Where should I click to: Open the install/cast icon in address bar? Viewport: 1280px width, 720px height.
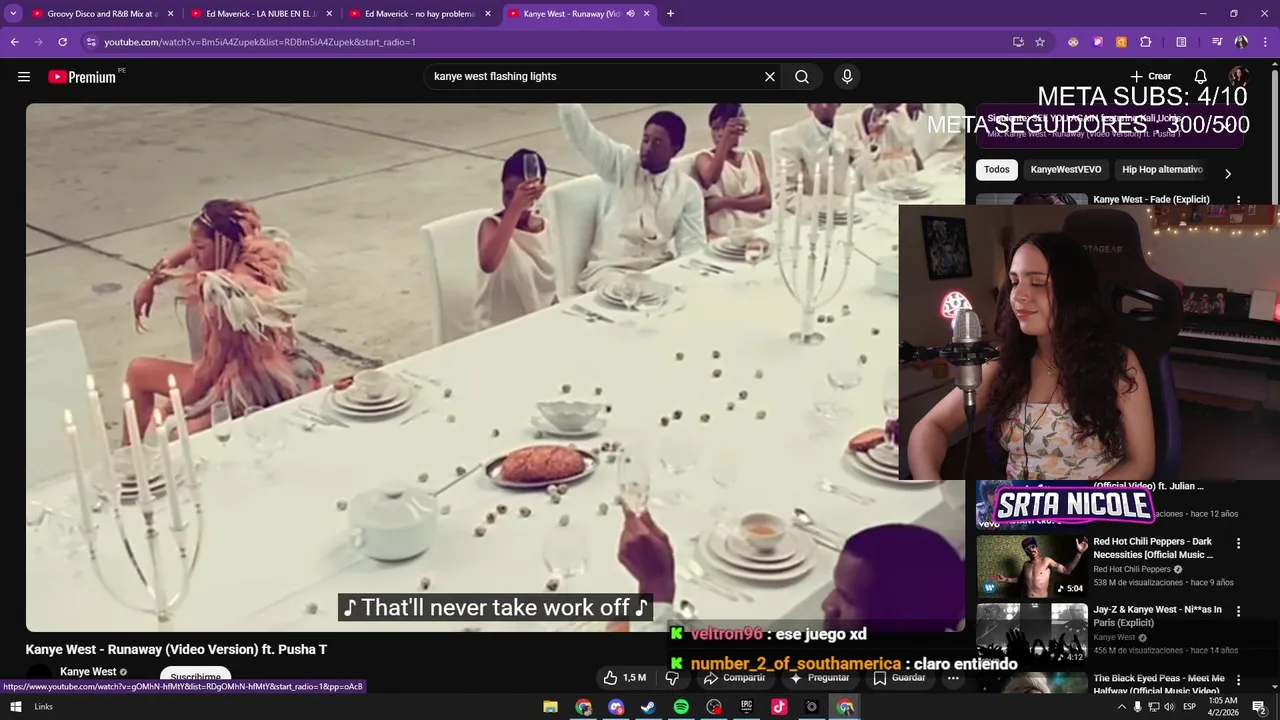(x=1018, y=42)
